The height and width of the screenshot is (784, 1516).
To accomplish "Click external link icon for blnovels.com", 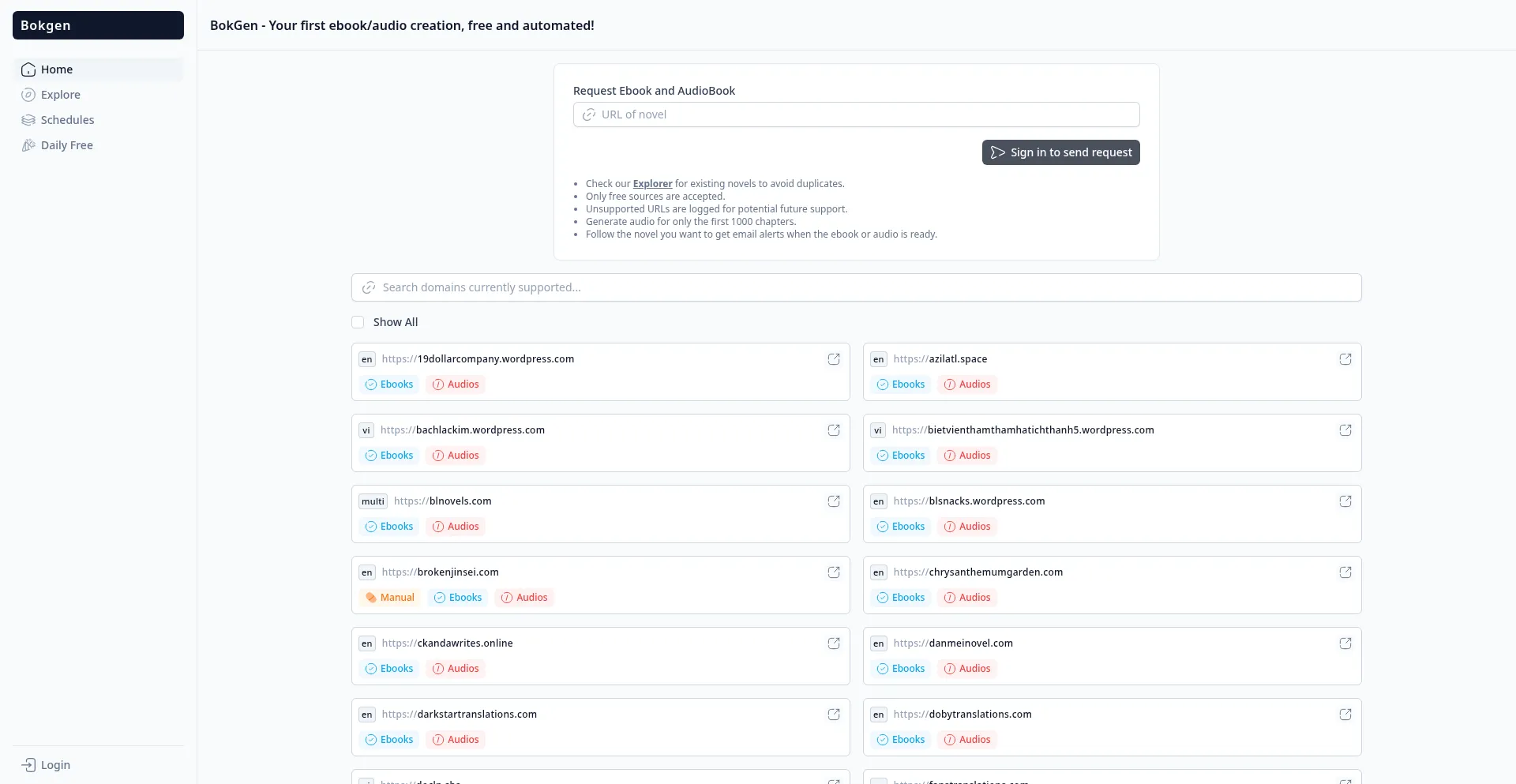I will (833, 501).
